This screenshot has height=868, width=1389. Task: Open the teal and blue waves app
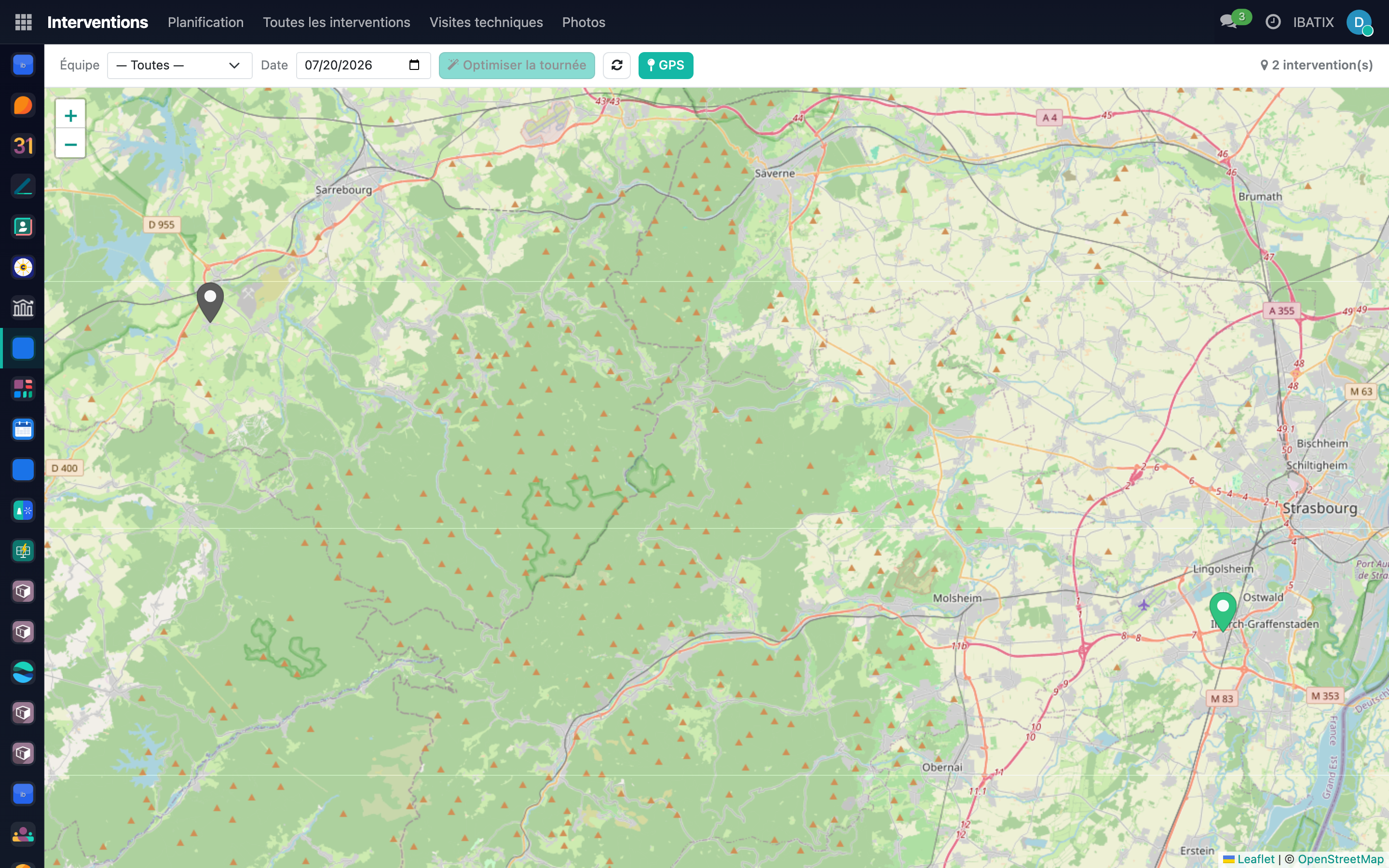tap(23, 672)
